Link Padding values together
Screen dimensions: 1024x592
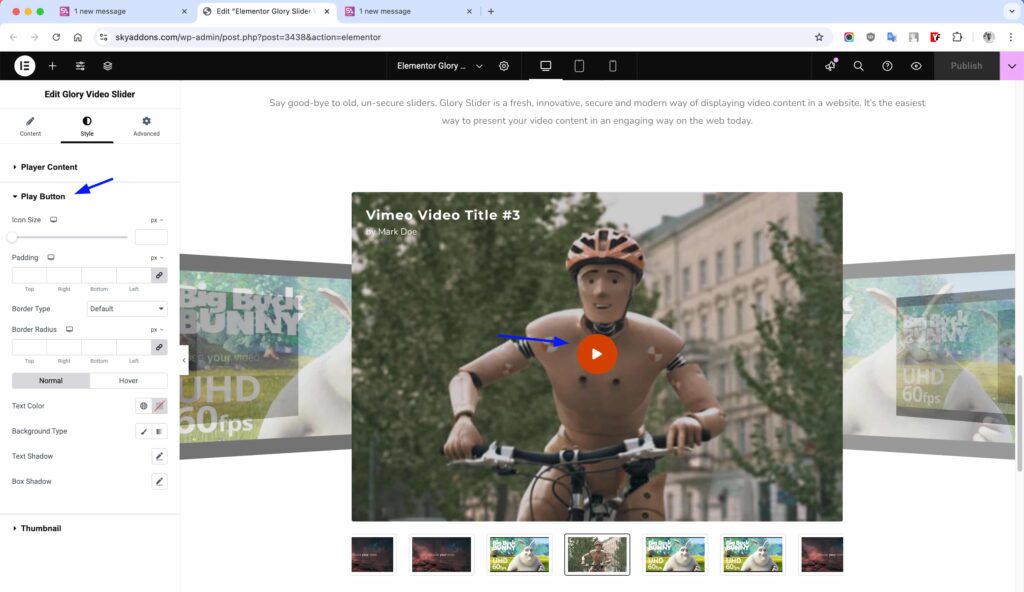(x=159, y=275)
